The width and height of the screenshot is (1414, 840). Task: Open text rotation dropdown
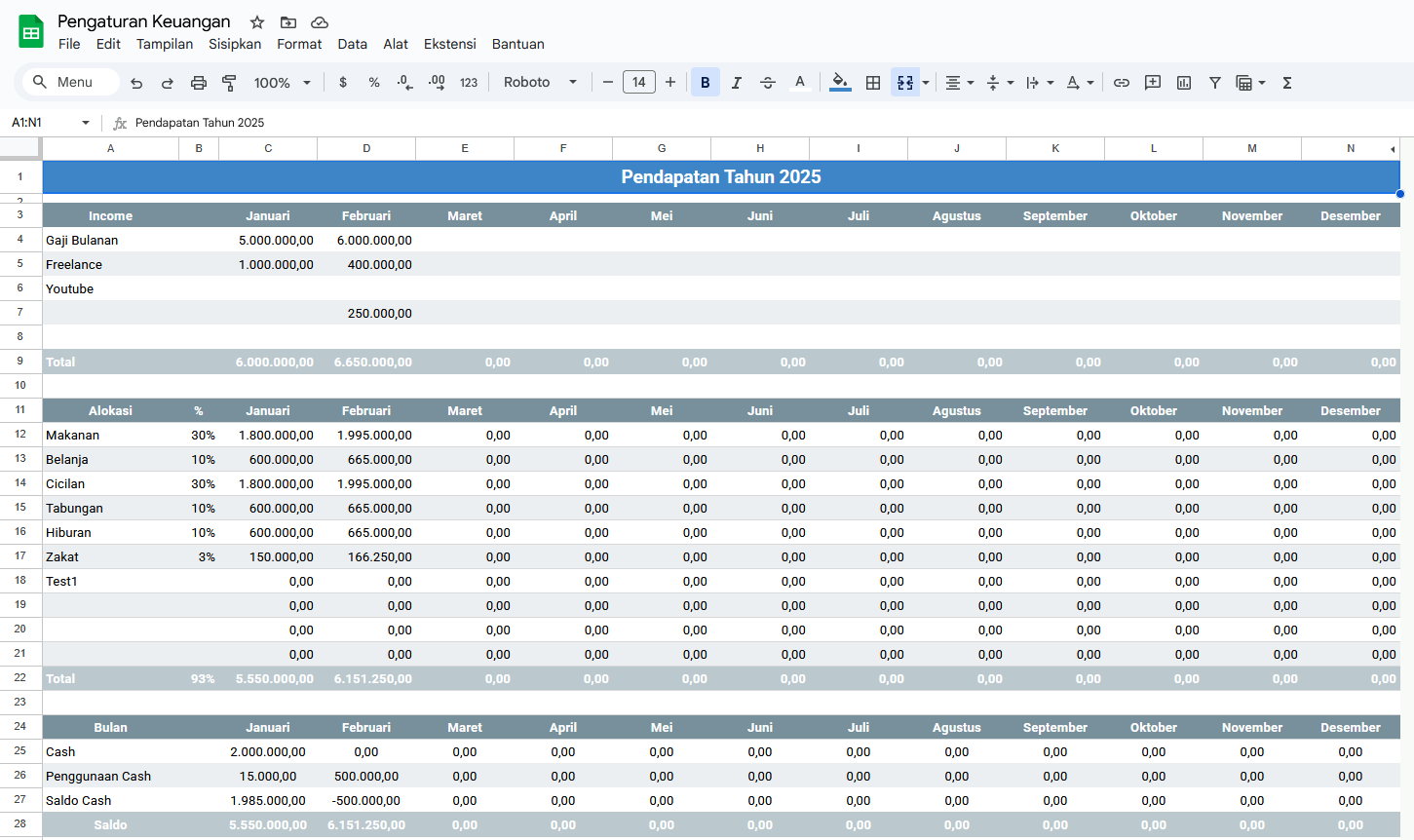tap(1080, 83)
